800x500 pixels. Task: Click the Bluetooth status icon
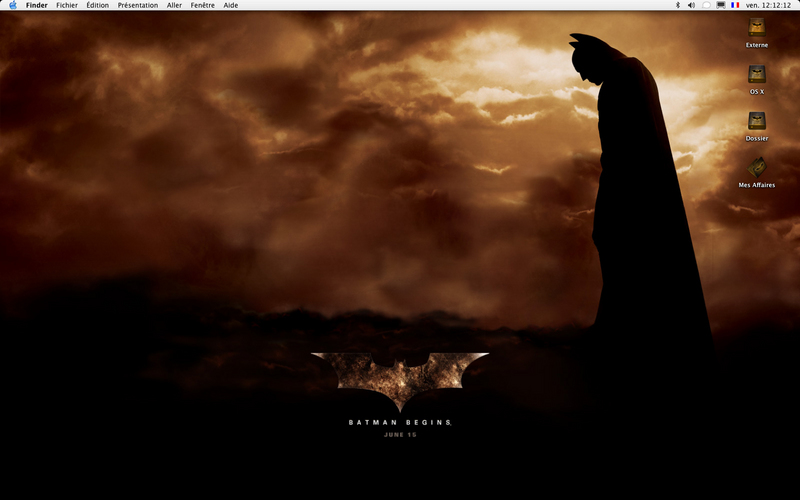tap(678, 5)
